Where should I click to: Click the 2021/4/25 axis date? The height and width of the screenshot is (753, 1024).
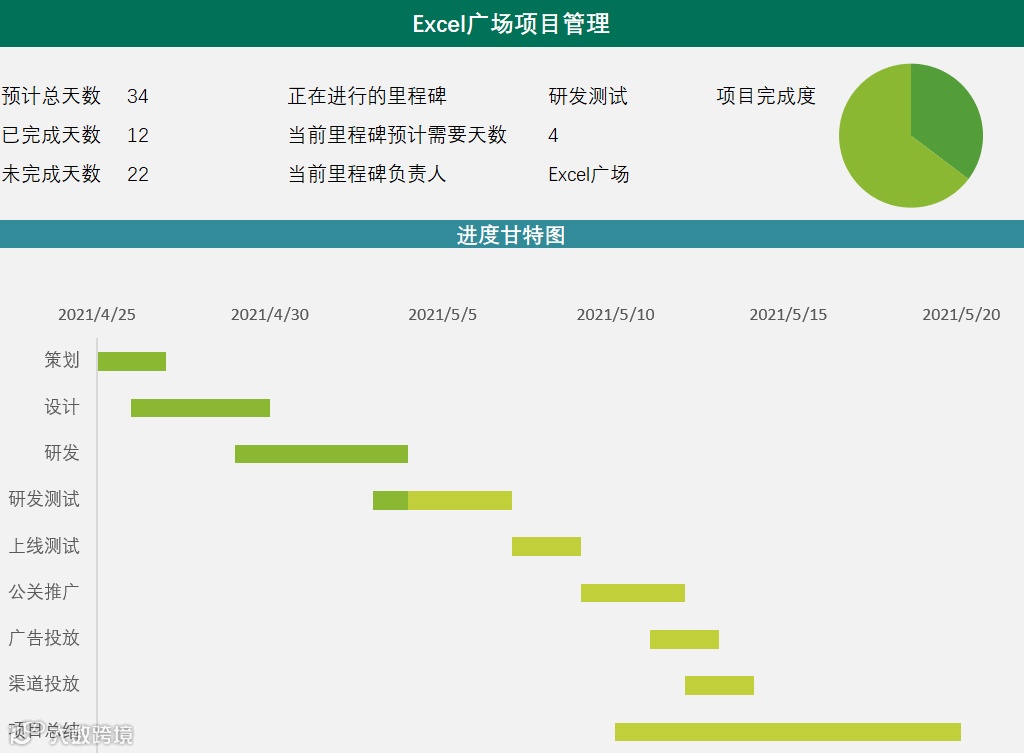(x=97, y=315)
